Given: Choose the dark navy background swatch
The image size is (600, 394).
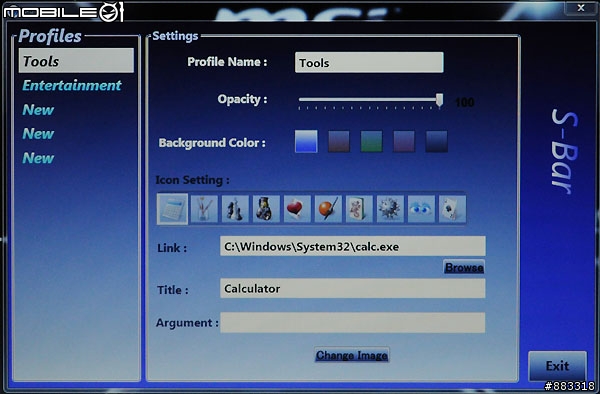Looking at the screenshot, I should pos(436,142).
